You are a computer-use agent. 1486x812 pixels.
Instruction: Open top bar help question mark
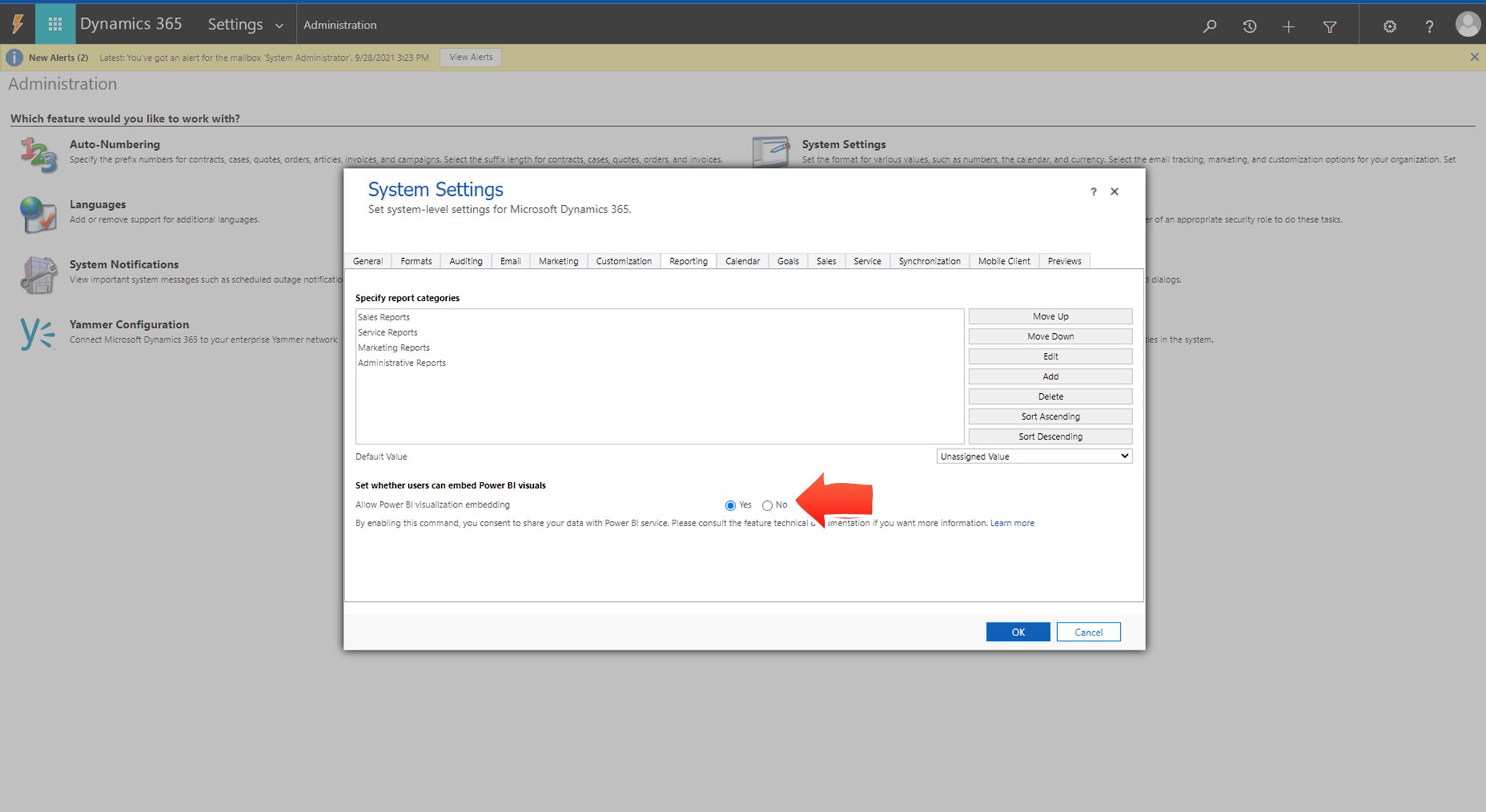click(1429, 26)
